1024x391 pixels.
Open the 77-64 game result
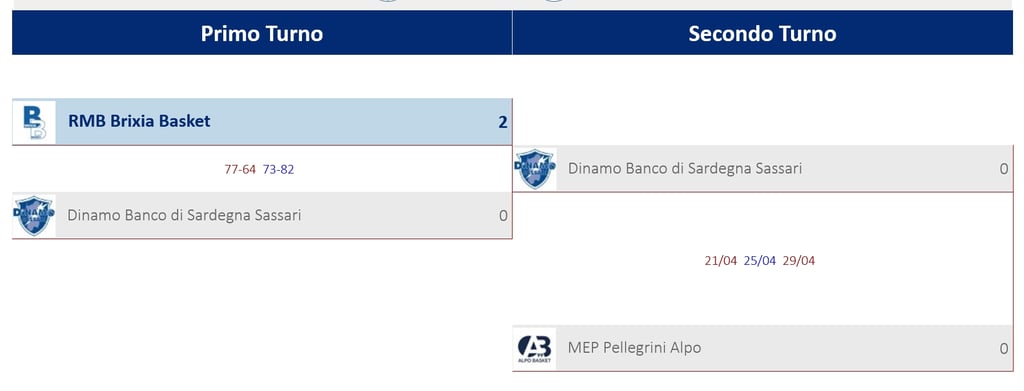point(240,170)
